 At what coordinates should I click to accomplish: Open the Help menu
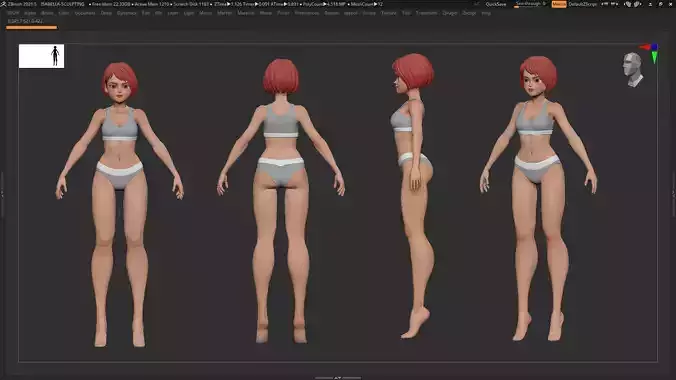coord(486,13)
